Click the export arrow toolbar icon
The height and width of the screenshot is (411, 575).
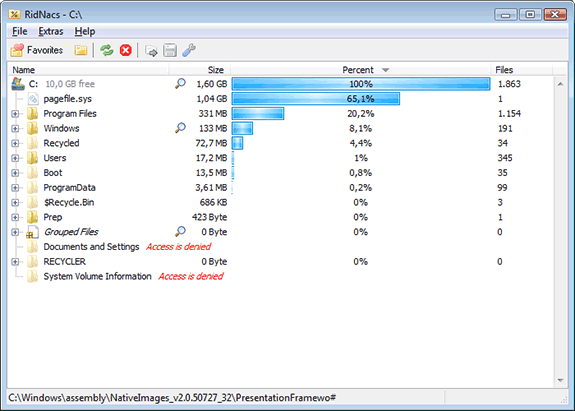click(151, 51)
